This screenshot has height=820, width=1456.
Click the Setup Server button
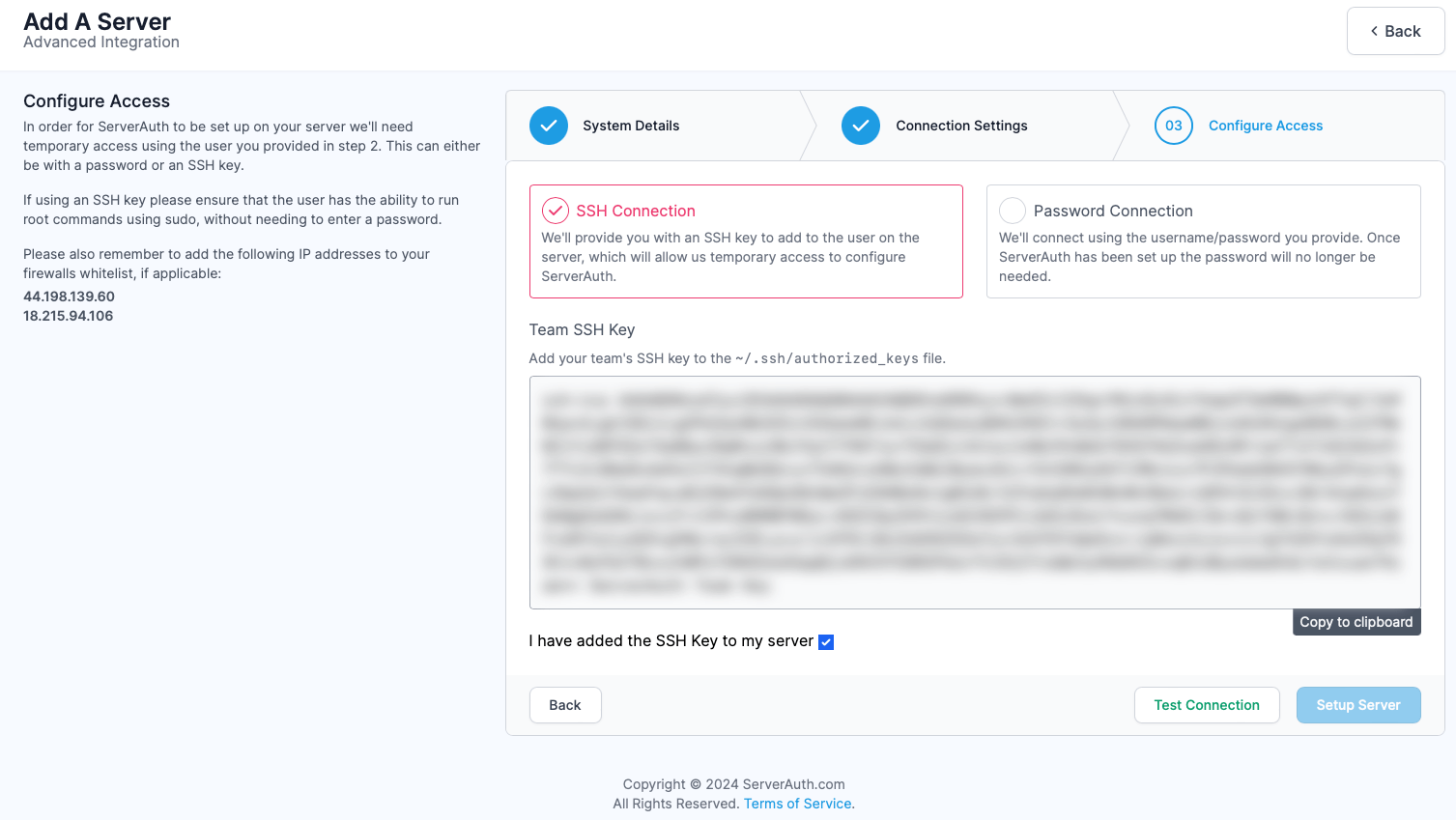point(1358,705)
